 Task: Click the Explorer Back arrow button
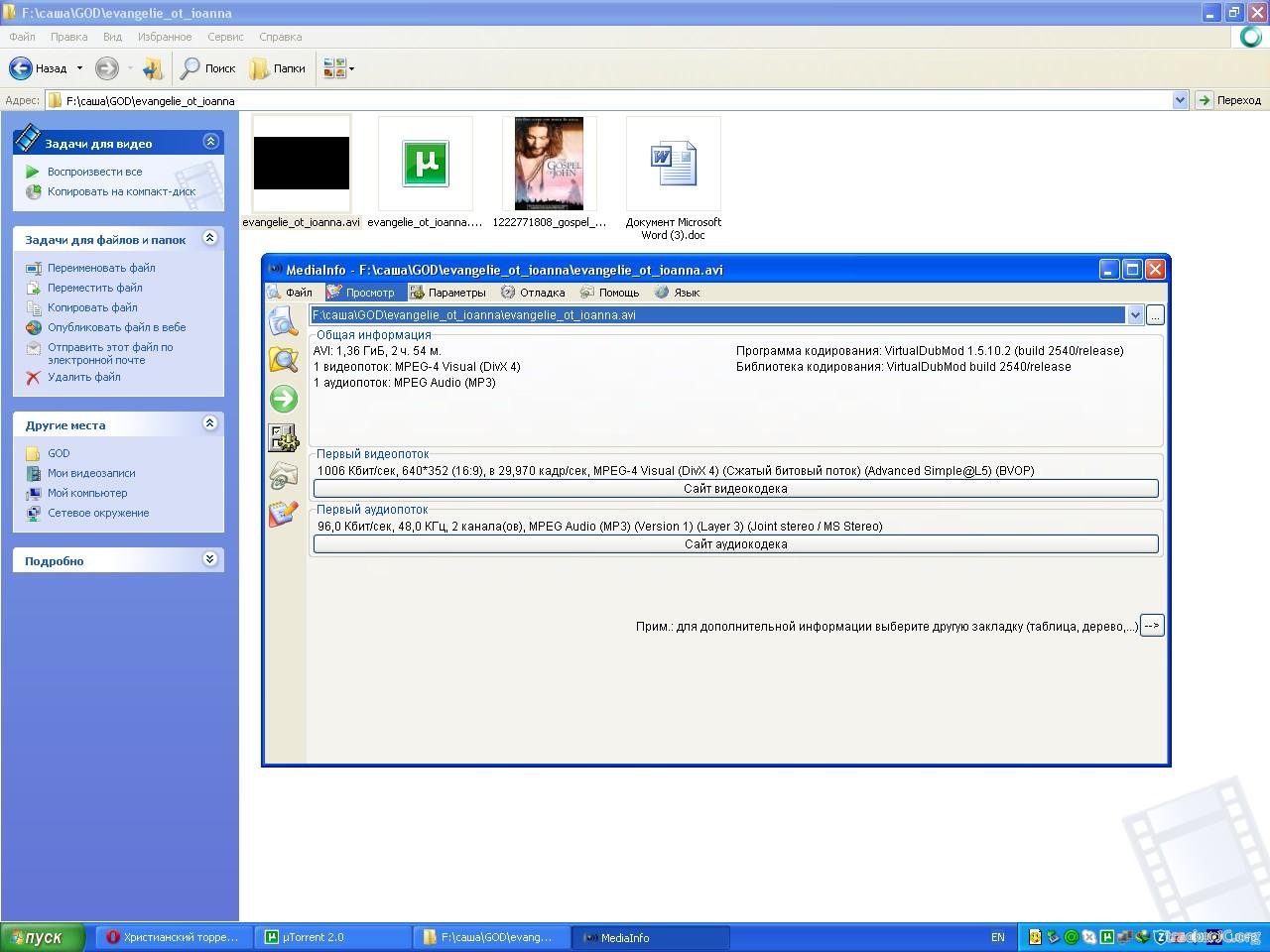coord(21,68)
